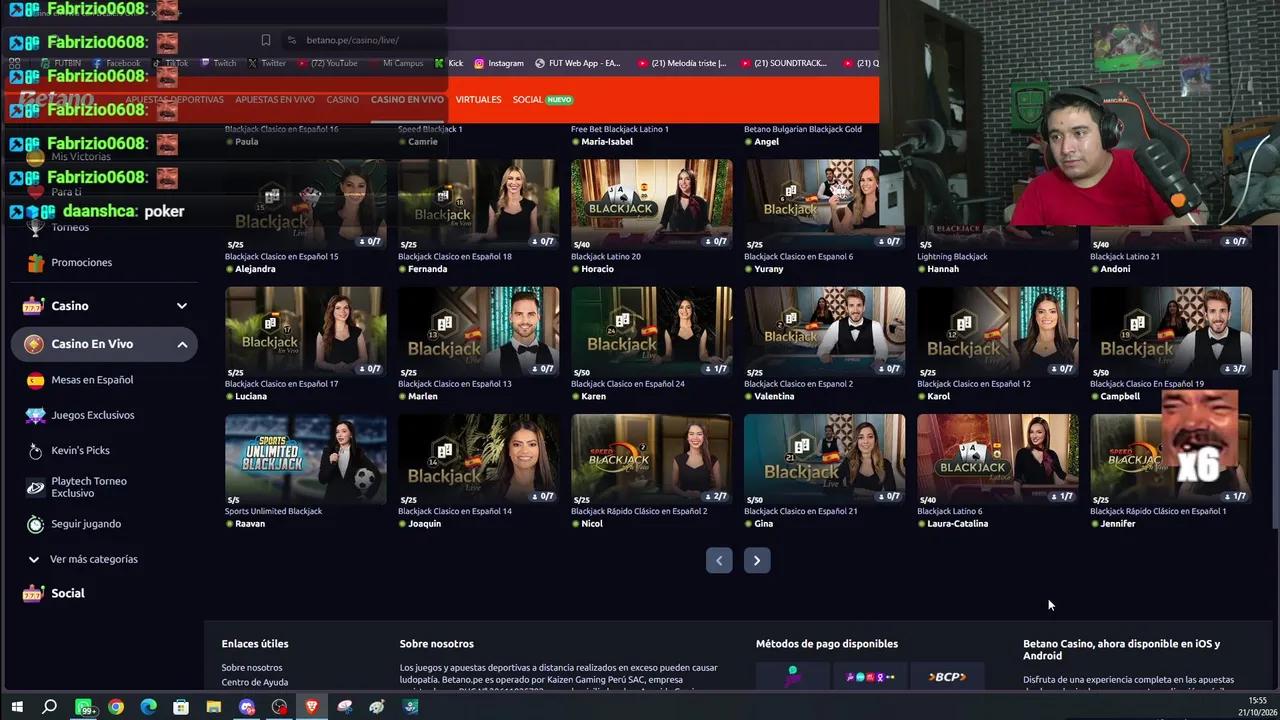The height and width of the screenshot is (720, 1280).
Task: Open the APUESTAS DEPORTIVAS top tab
Action: [x=174, y=100]
